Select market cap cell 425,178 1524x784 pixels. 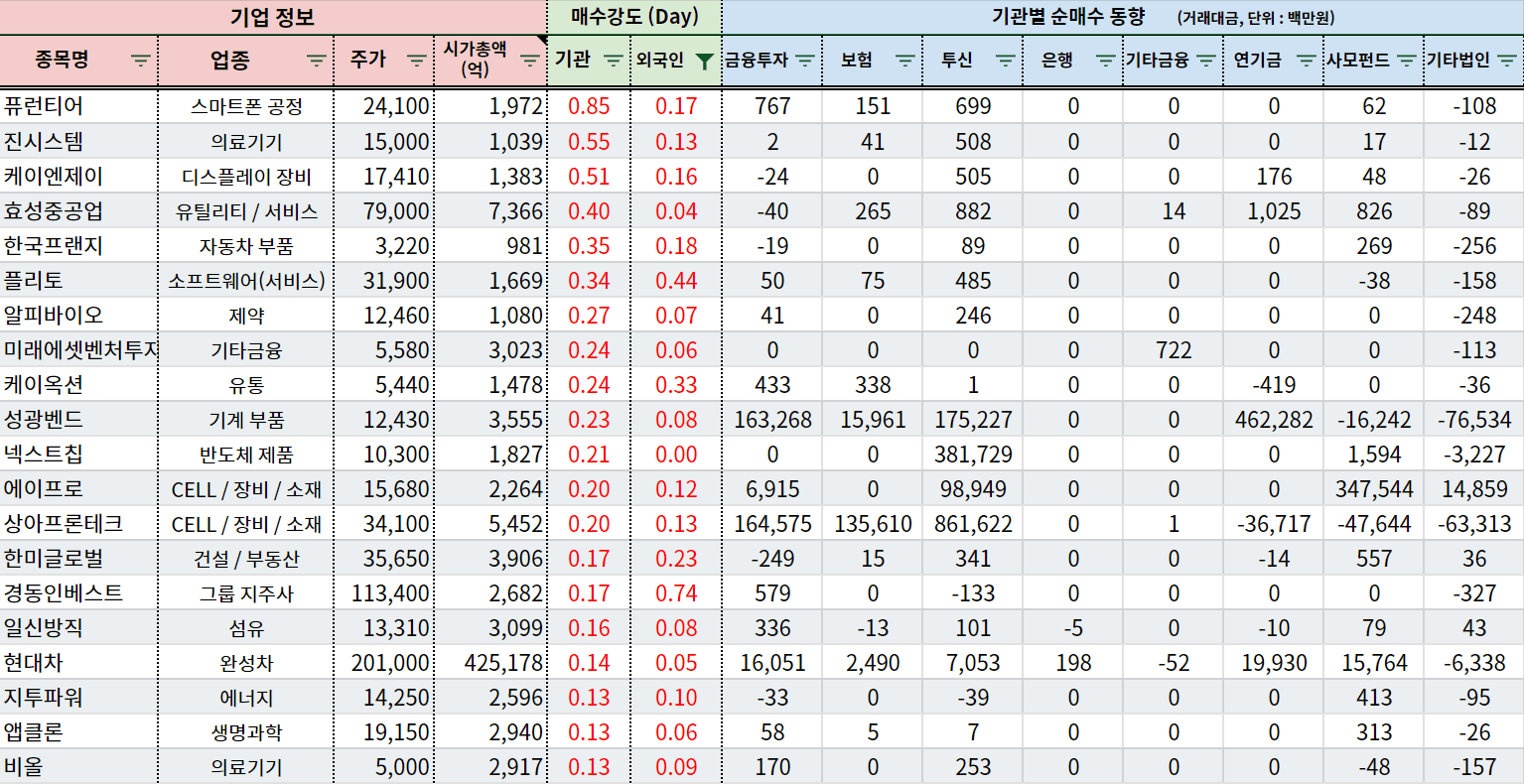490,662
